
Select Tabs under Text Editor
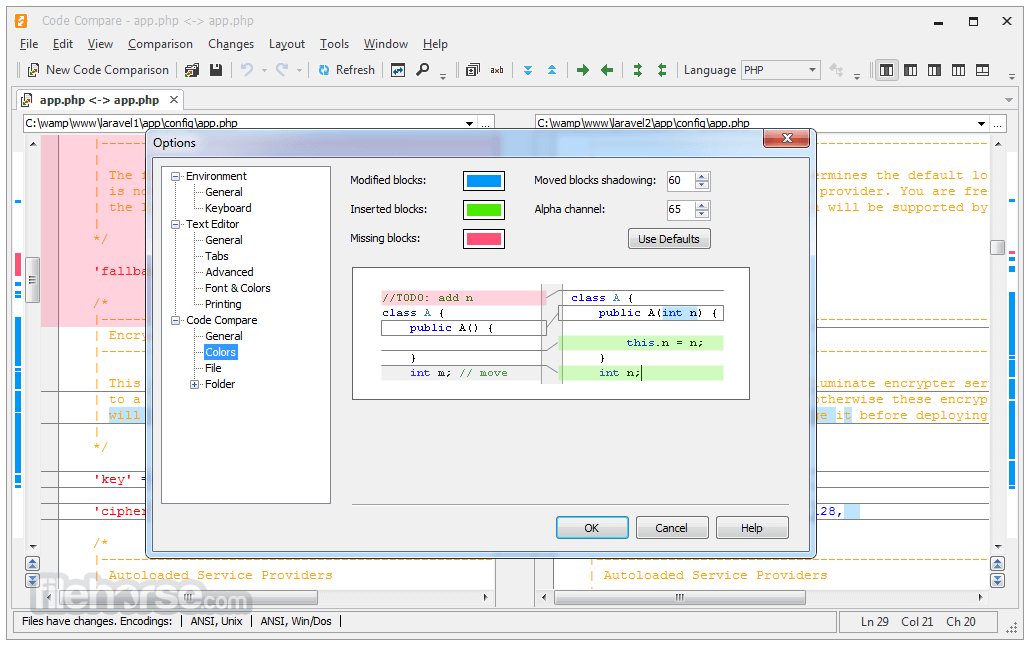tap(217, 256)
